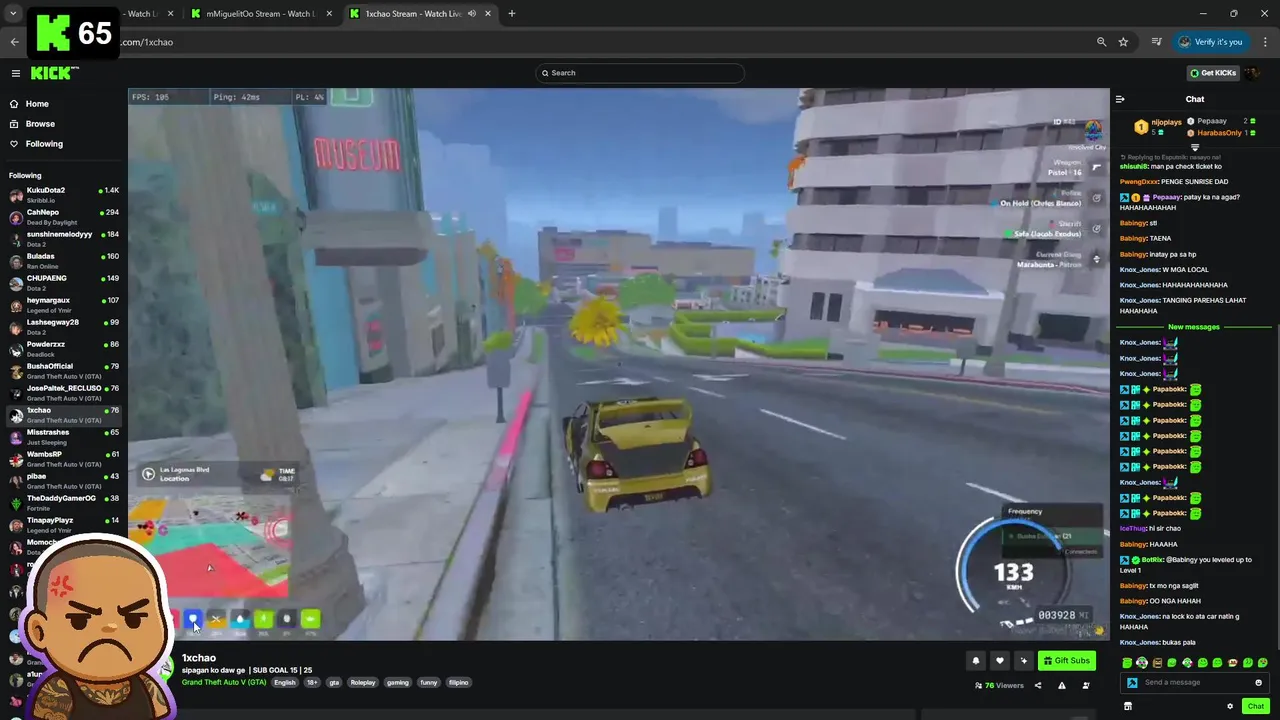Click the gaming stream tag
1280x720 pixels.
point(398,682)
